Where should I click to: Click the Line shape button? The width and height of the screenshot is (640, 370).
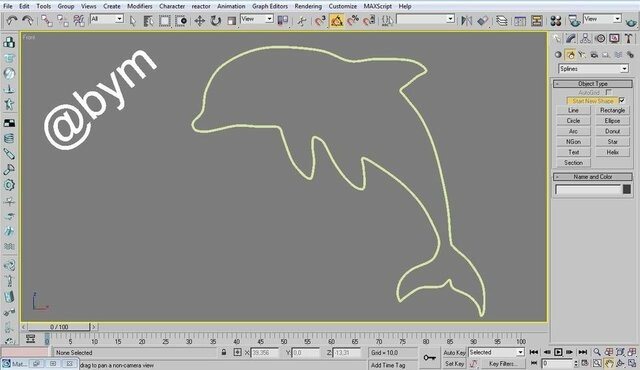[x=573, y=110]
